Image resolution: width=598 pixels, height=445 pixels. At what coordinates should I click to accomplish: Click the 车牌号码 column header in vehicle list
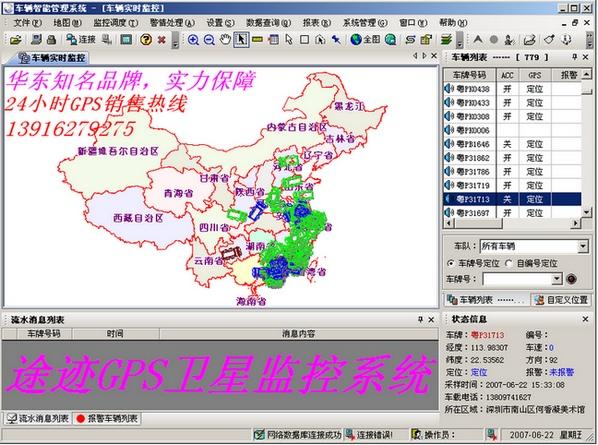[x=469, y=75]
